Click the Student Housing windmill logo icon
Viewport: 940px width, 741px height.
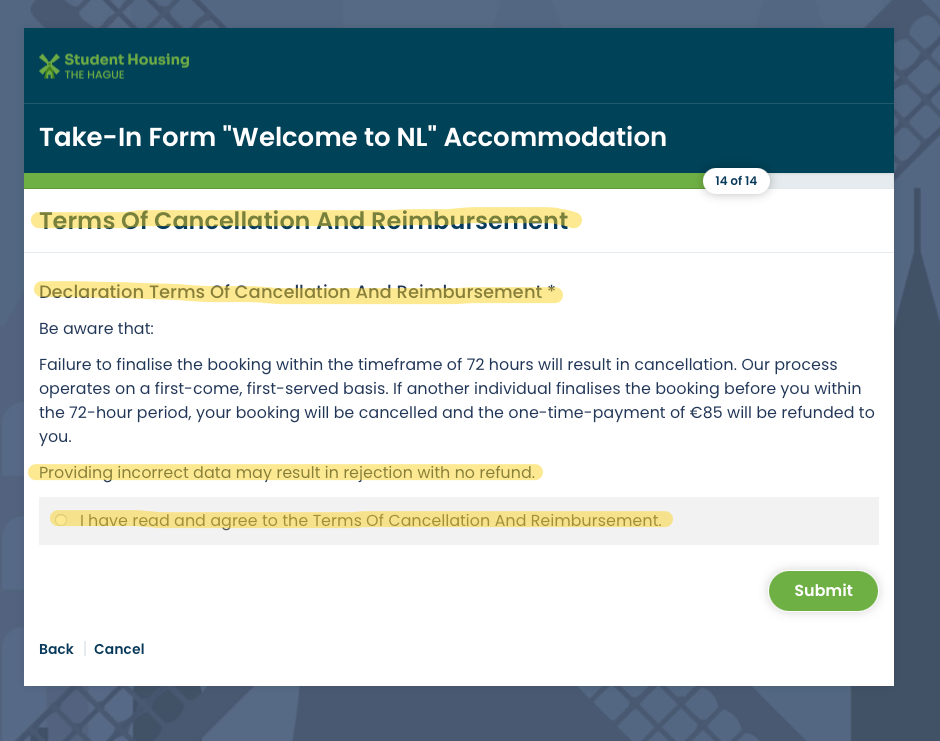click(49, 66)
